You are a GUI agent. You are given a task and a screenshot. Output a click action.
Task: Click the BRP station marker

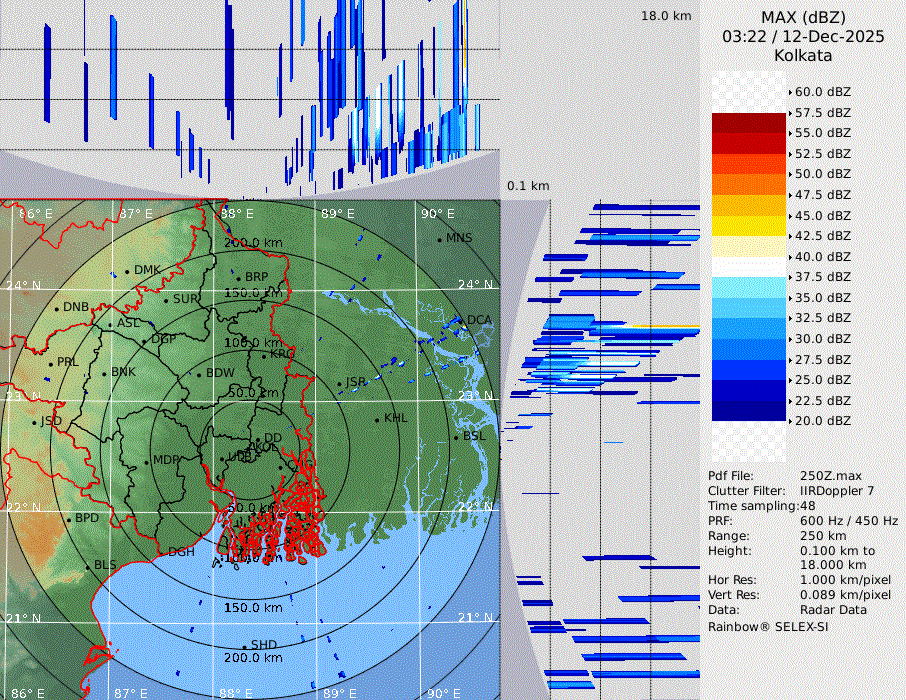[238, 277]
